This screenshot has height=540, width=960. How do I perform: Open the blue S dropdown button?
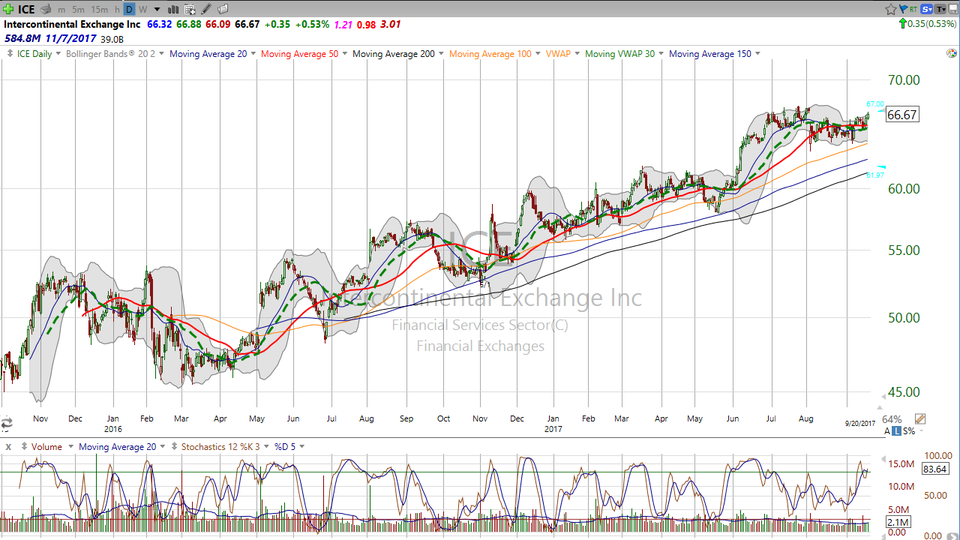pyautogui.click(x=926, y=9)
